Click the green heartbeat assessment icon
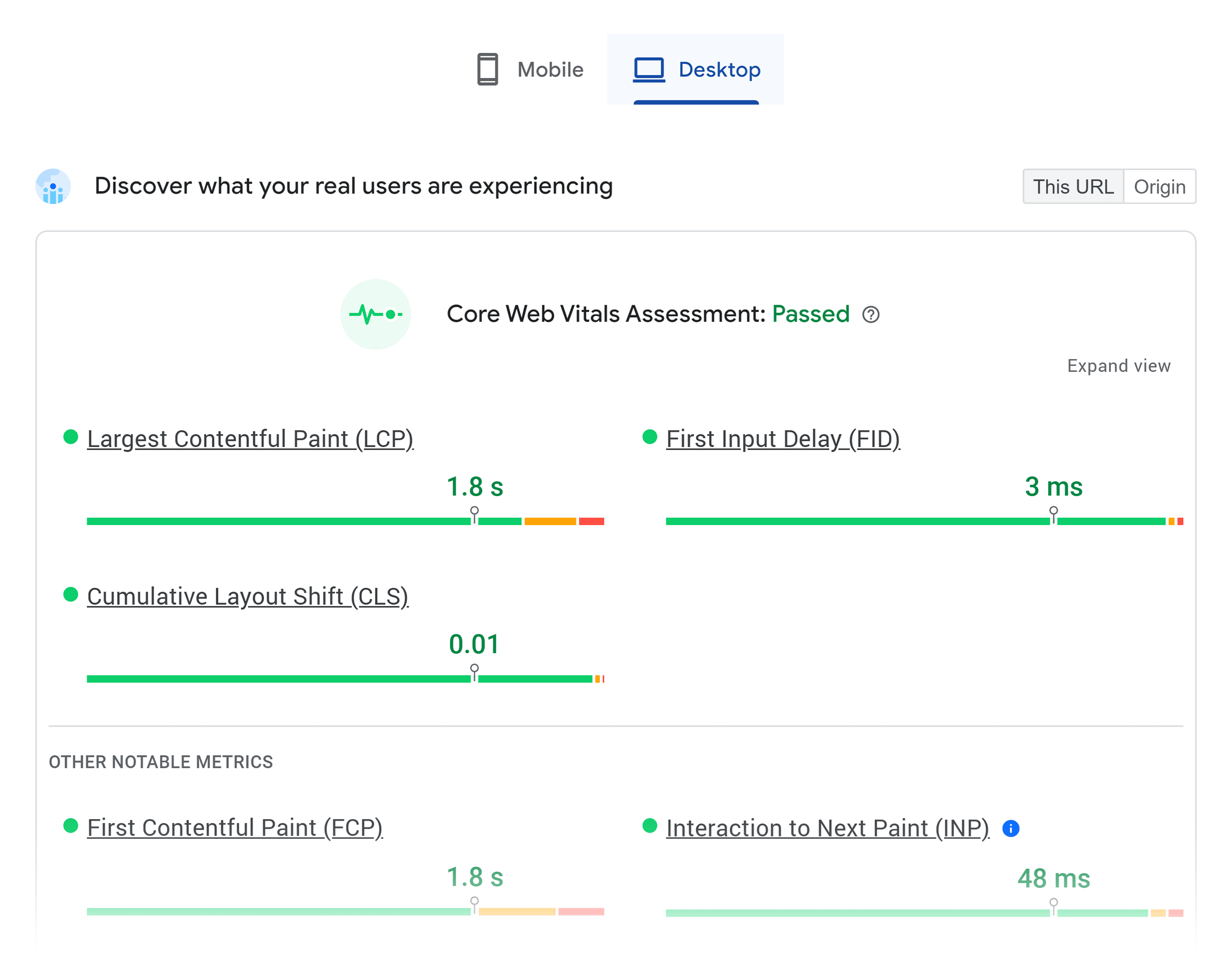 pyautogui.click(x=376, y=314)
